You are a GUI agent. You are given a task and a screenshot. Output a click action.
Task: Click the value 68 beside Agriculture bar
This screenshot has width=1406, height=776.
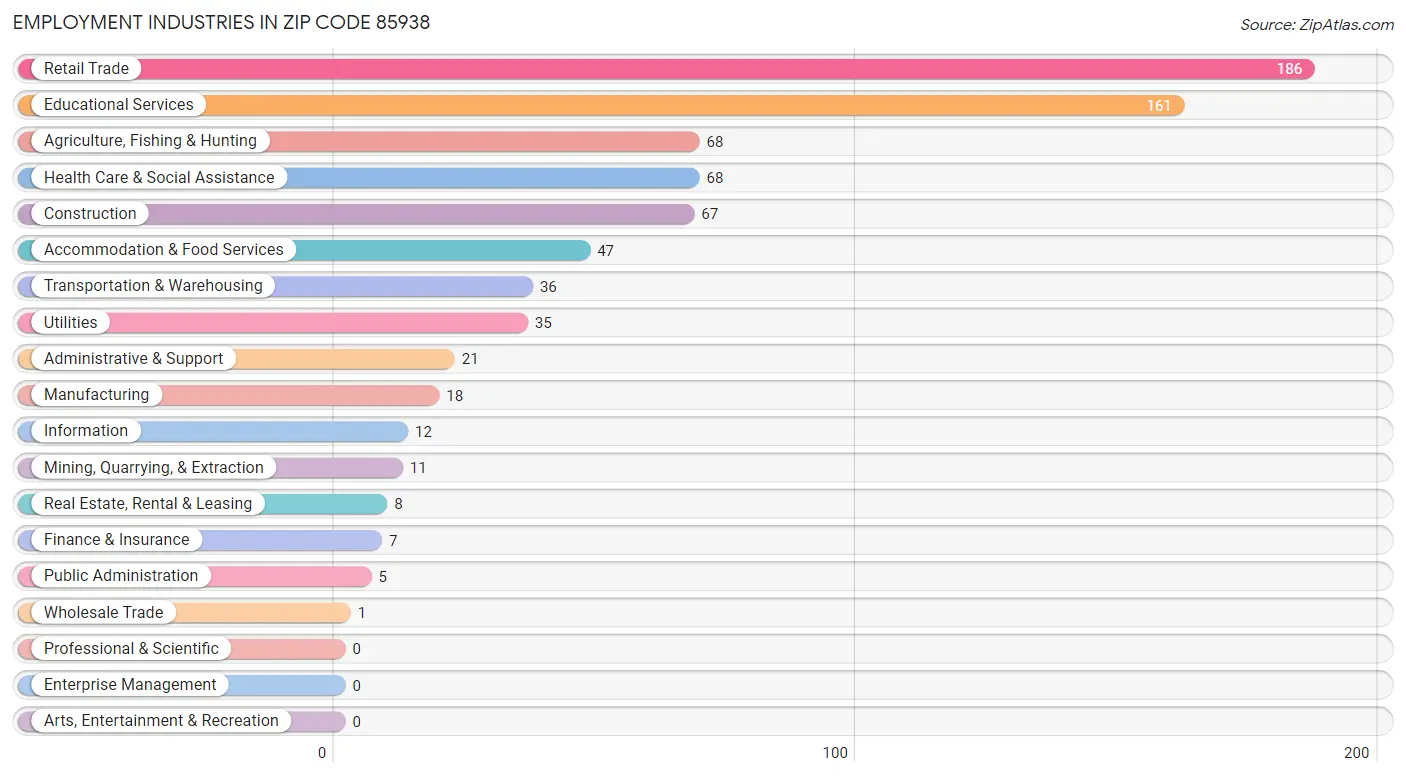click(x=714, y=142)
